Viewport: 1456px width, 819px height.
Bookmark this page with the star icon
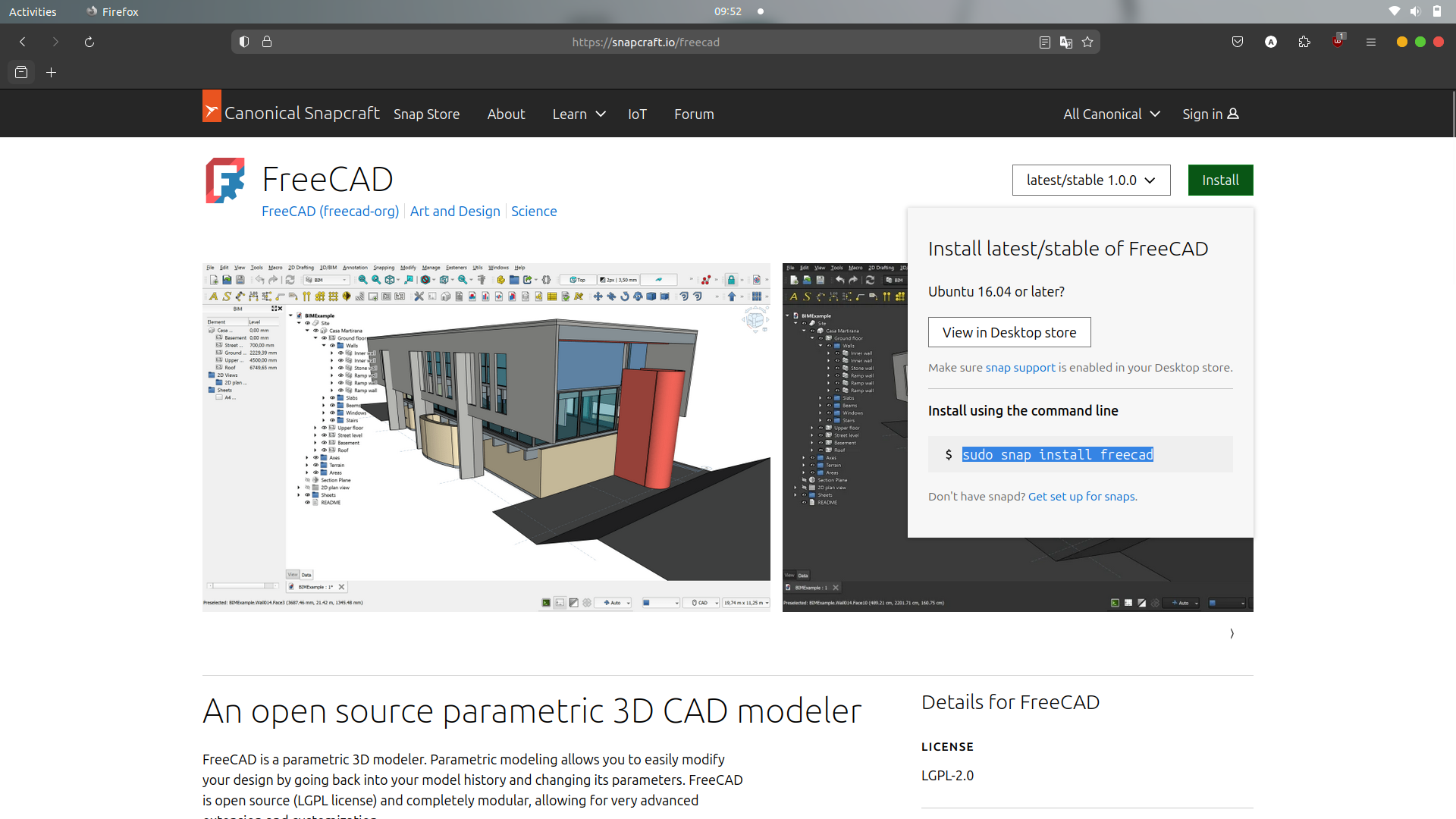pyautogui.click(x=1087, y=42)
